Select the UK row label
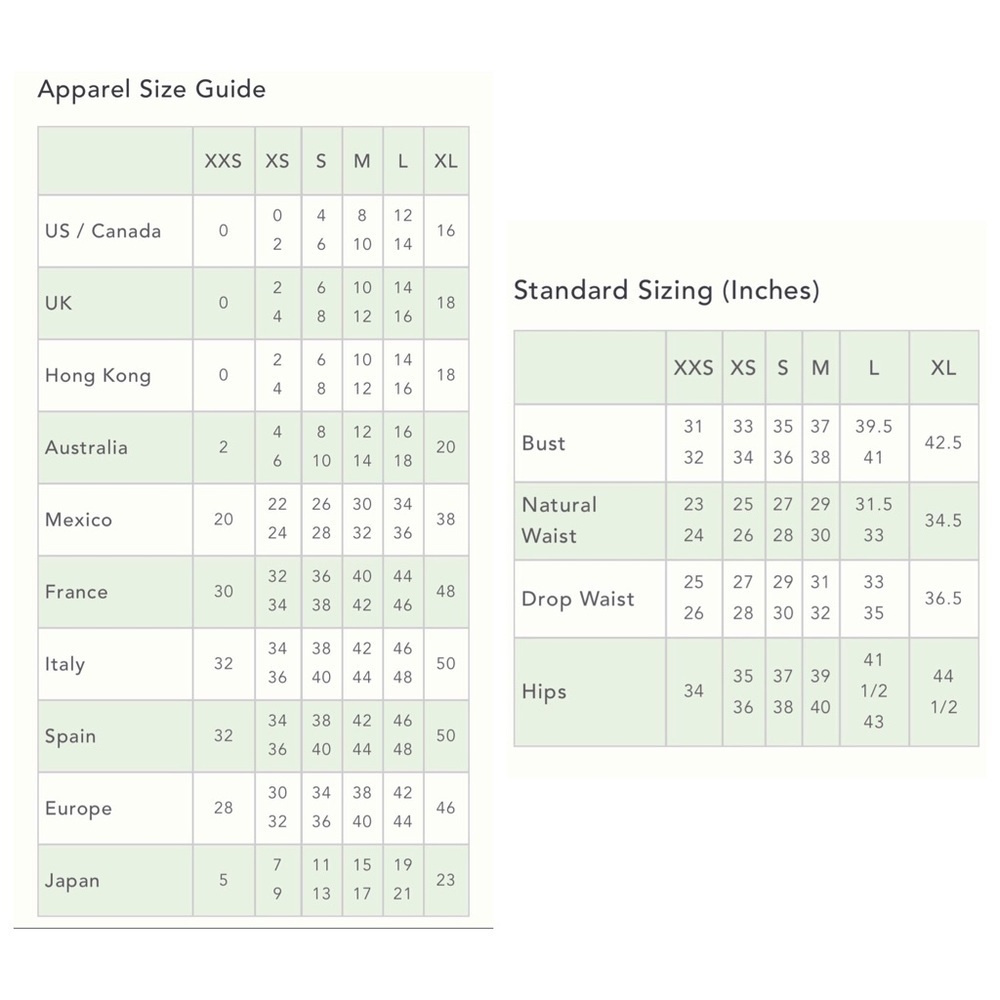The height and width of the screenshot is (1000, 1000). tap(59, 303)
